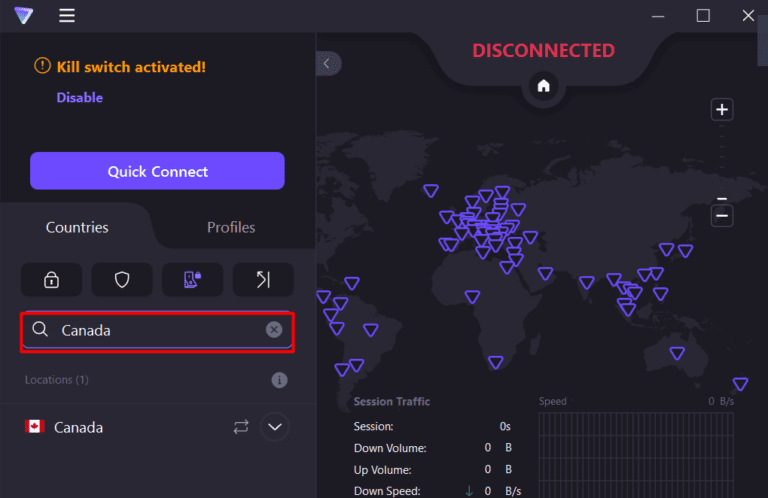Zoom out on the map

pos(722,215)
